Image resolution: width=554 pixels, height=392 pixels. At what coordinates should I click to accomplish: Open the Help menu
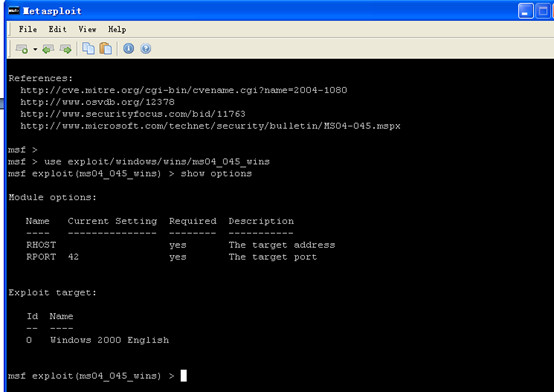pyautogui.click(x=117, y=29)
